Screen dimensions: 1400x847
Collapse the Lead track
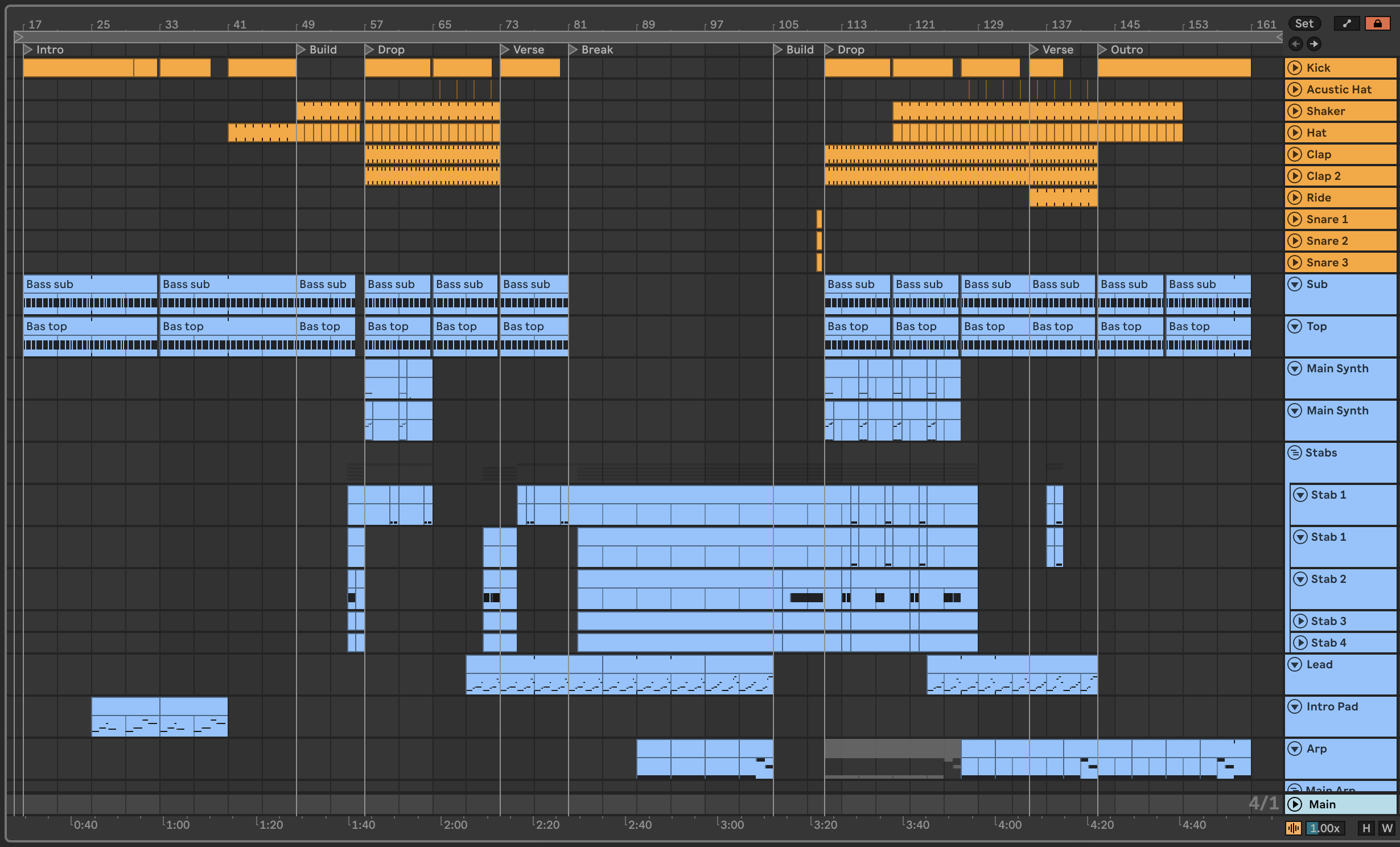click(x=1295, y=664)
